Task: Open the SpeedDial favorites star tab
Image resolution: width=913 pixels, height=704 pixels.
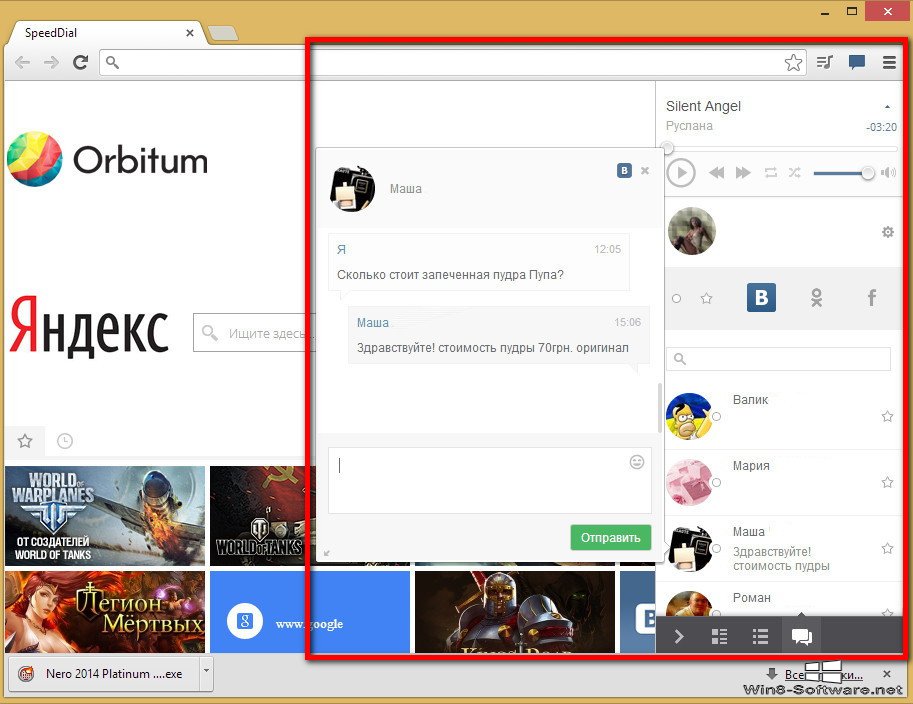Action: [25, 441]
